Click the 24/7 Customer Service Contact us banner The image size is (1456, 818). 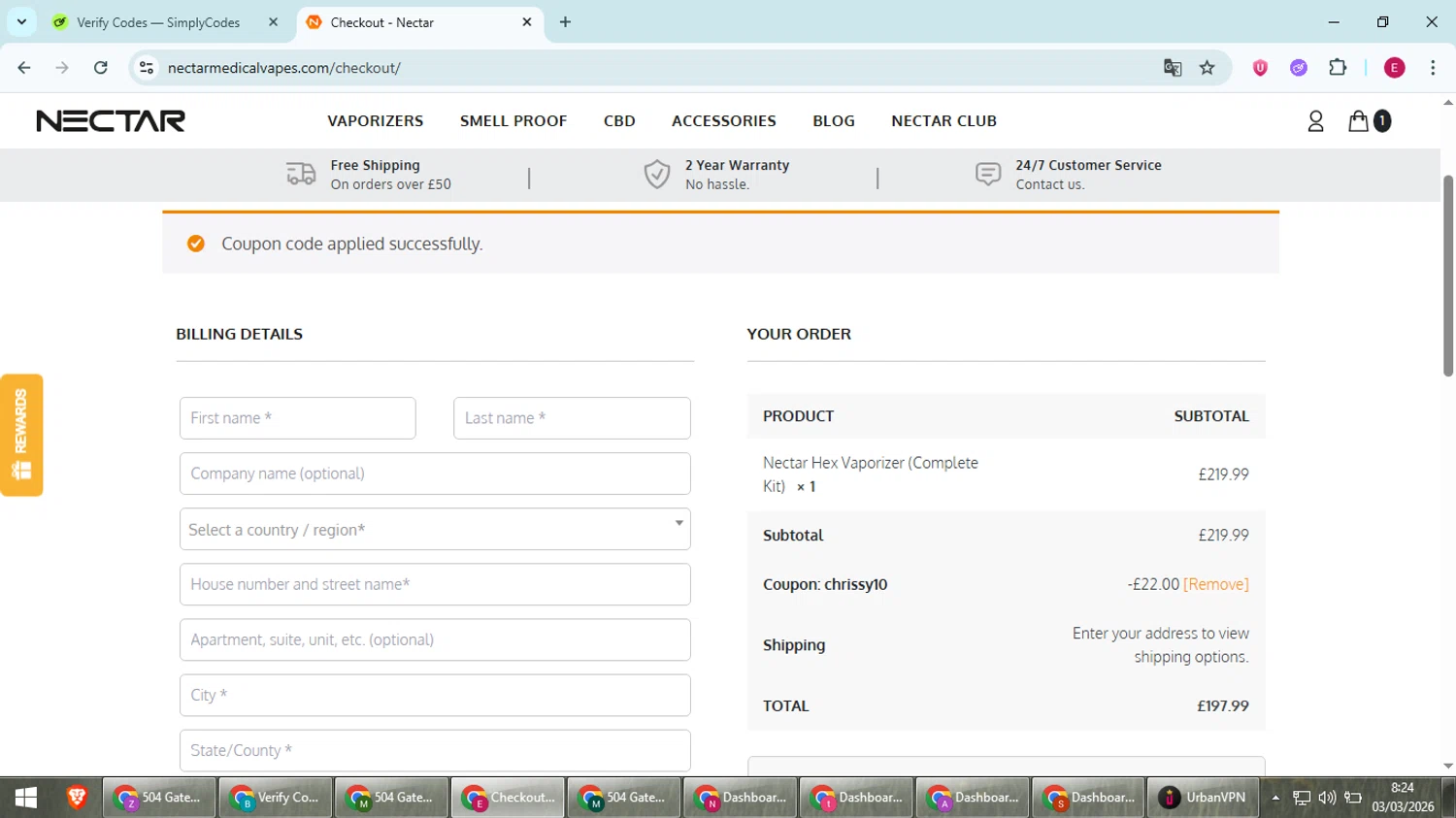click(1068, 175)
